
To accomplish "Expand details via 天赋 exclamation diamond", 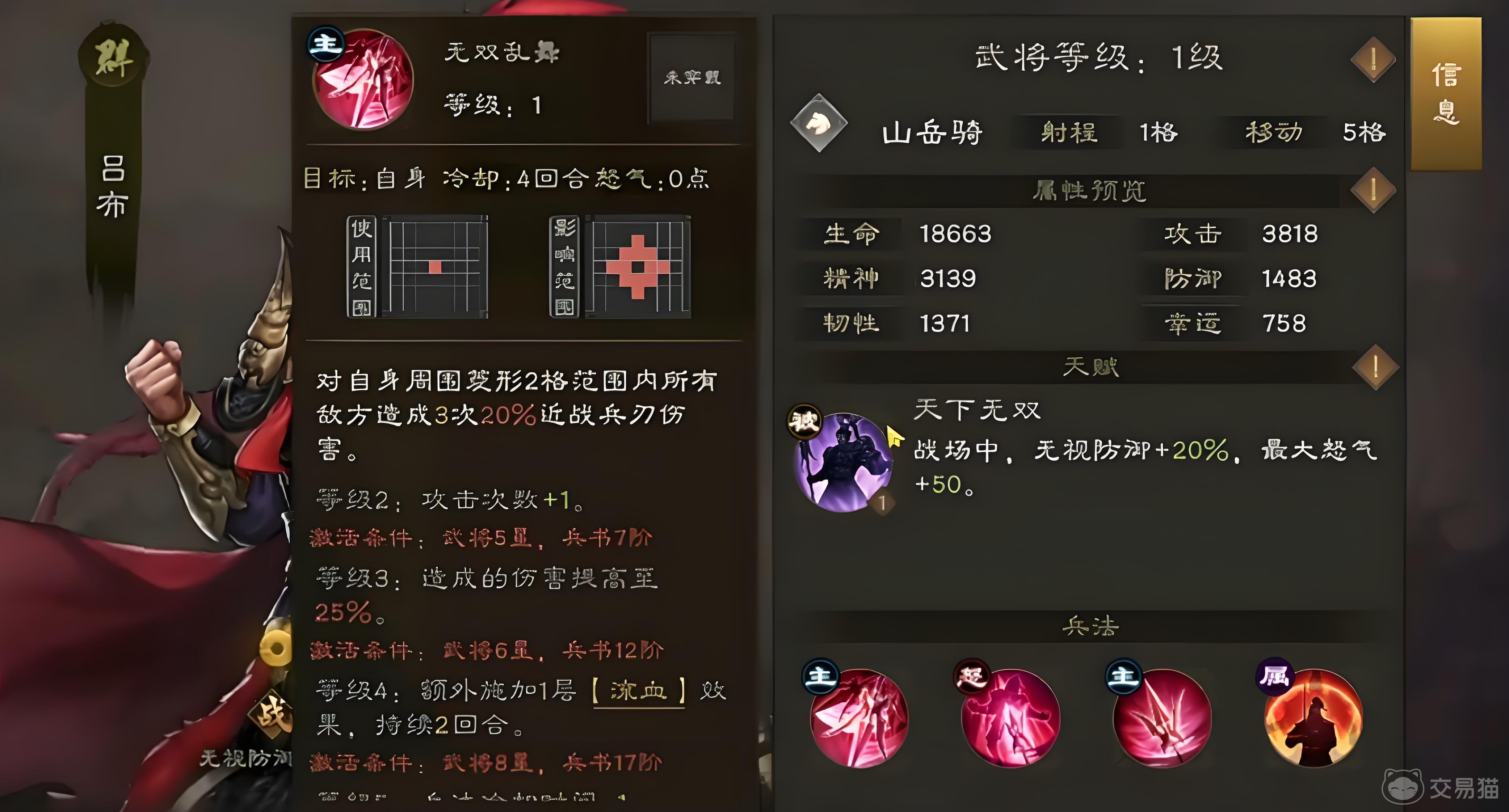I will click(x=1375, y=367).
